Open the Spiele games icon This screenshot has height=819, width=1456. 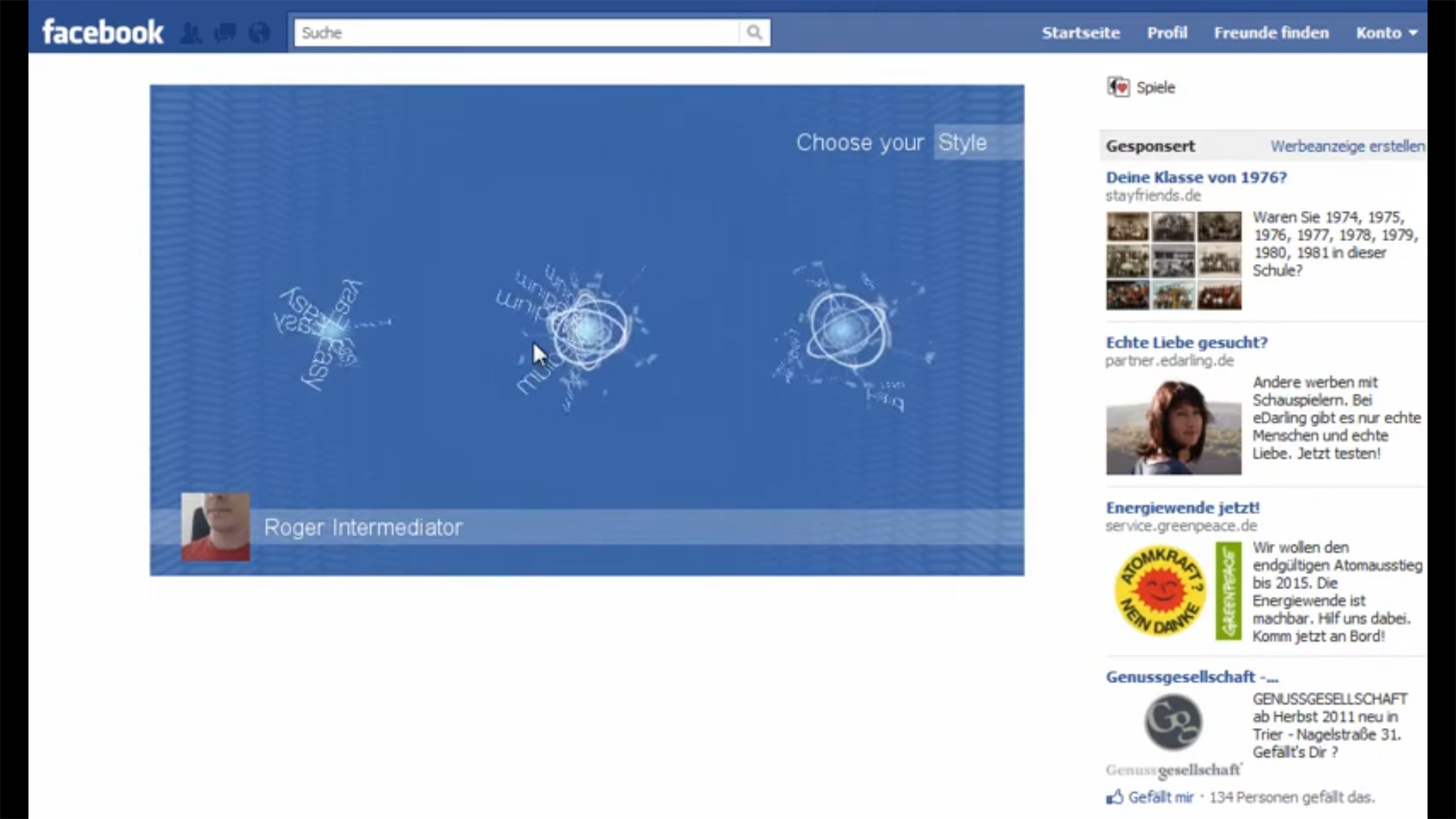click(1118, 87)
